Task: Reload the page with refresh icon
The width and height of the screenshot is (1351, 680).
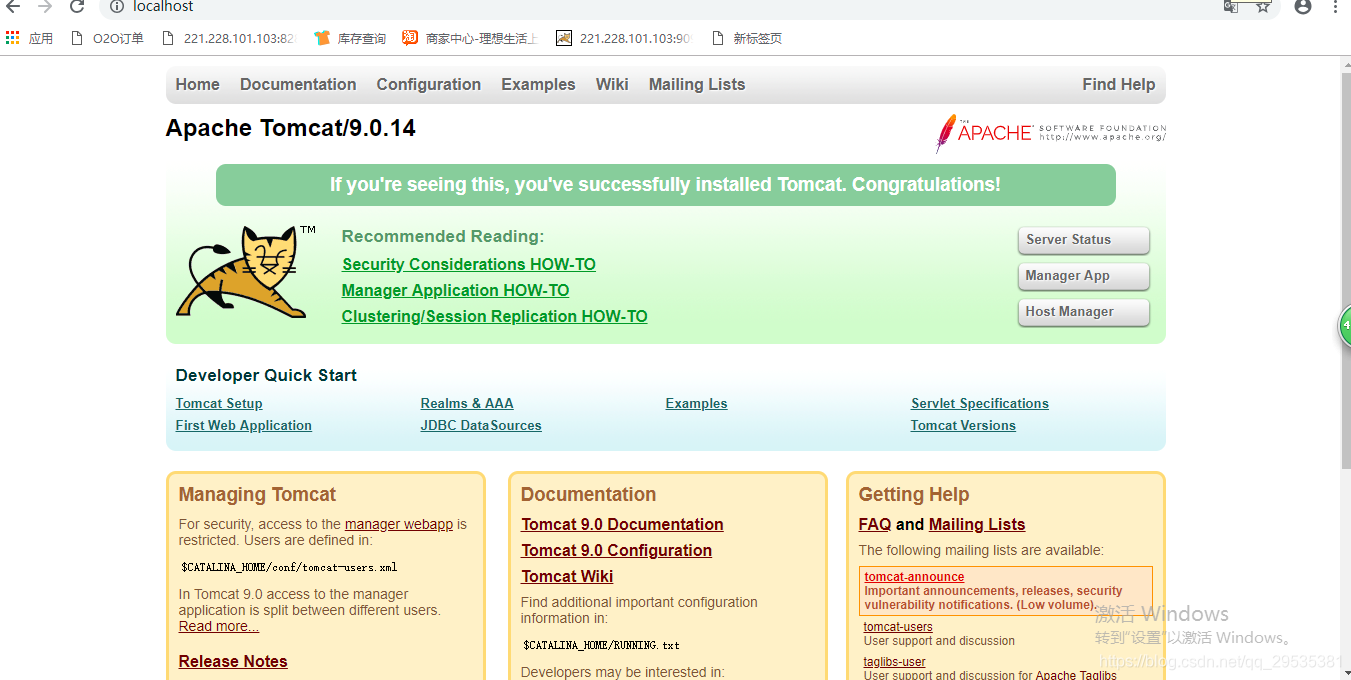Action: (76, 7)
